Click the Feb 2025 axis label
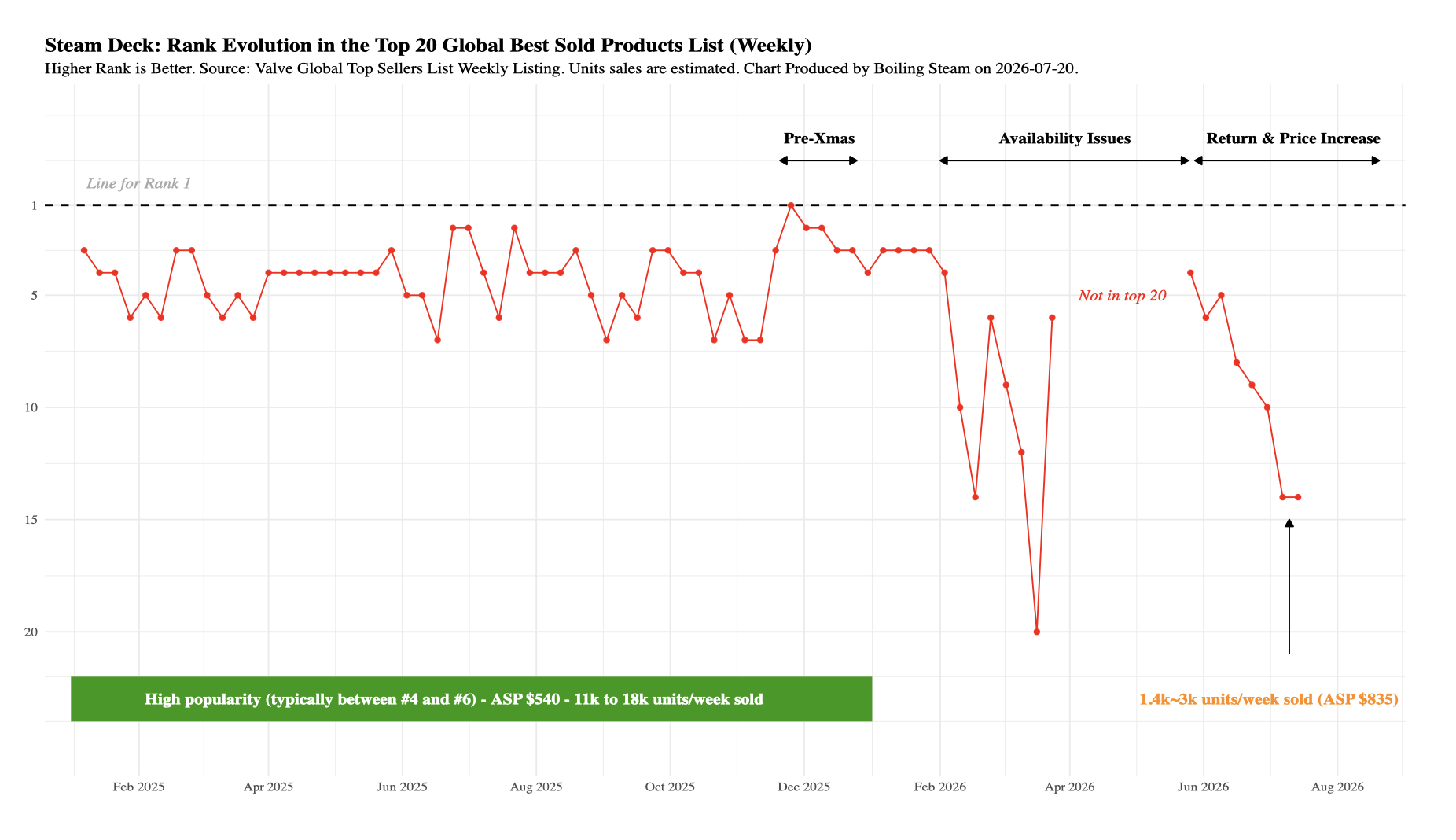This screenshot has height=840, width=1456. pos(138,787)
